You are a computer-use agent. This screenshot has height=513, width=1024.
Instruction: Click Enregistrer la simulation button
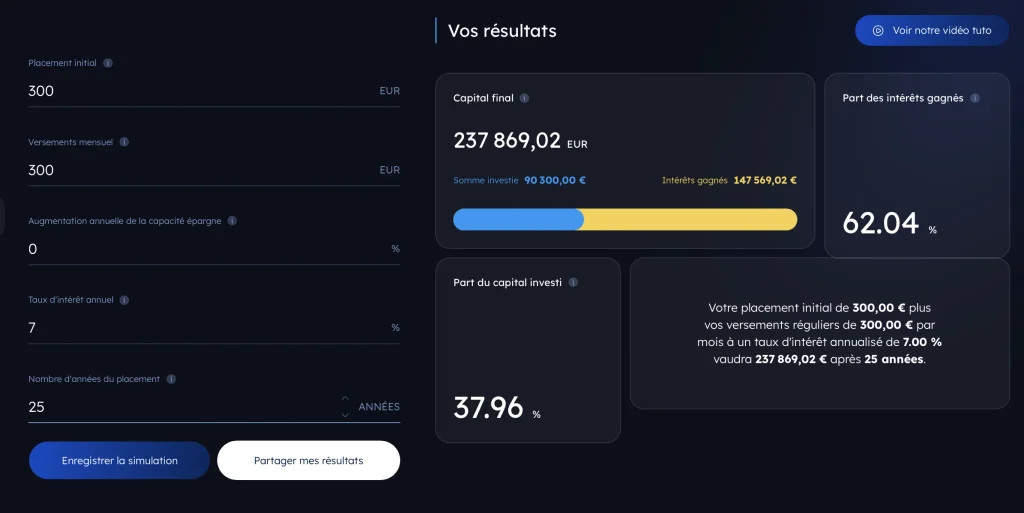(x=120, y=461)
